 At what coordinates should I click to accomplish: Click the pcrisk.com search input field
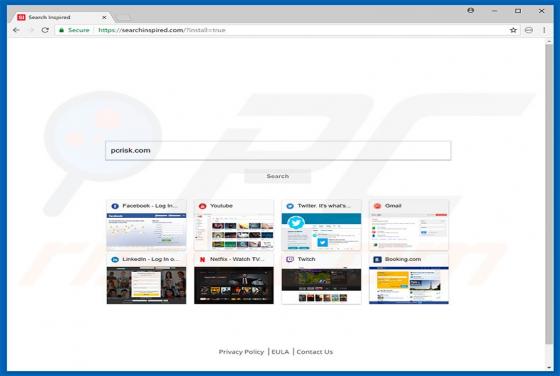coord(278,151)
